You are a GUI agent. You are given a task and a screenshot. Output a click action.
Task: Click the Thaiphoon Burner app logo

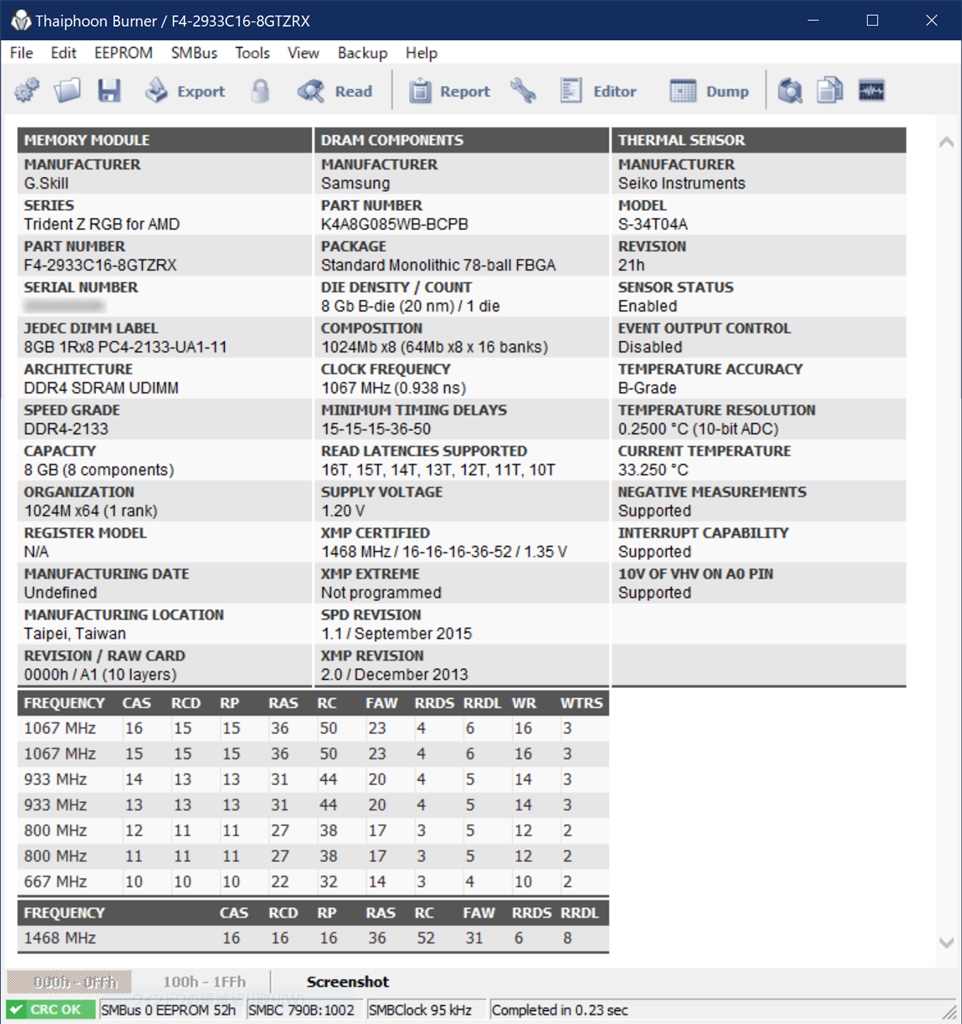click(21, 20)
